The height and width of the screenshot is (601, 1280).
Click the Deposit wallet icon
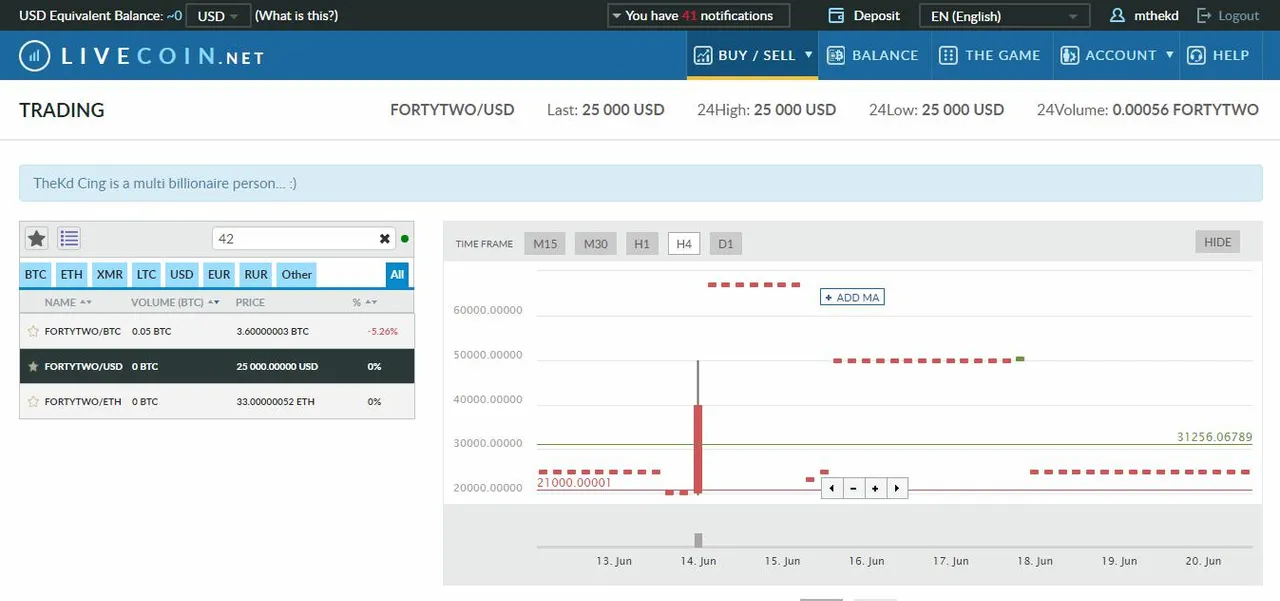coord(837,16)
